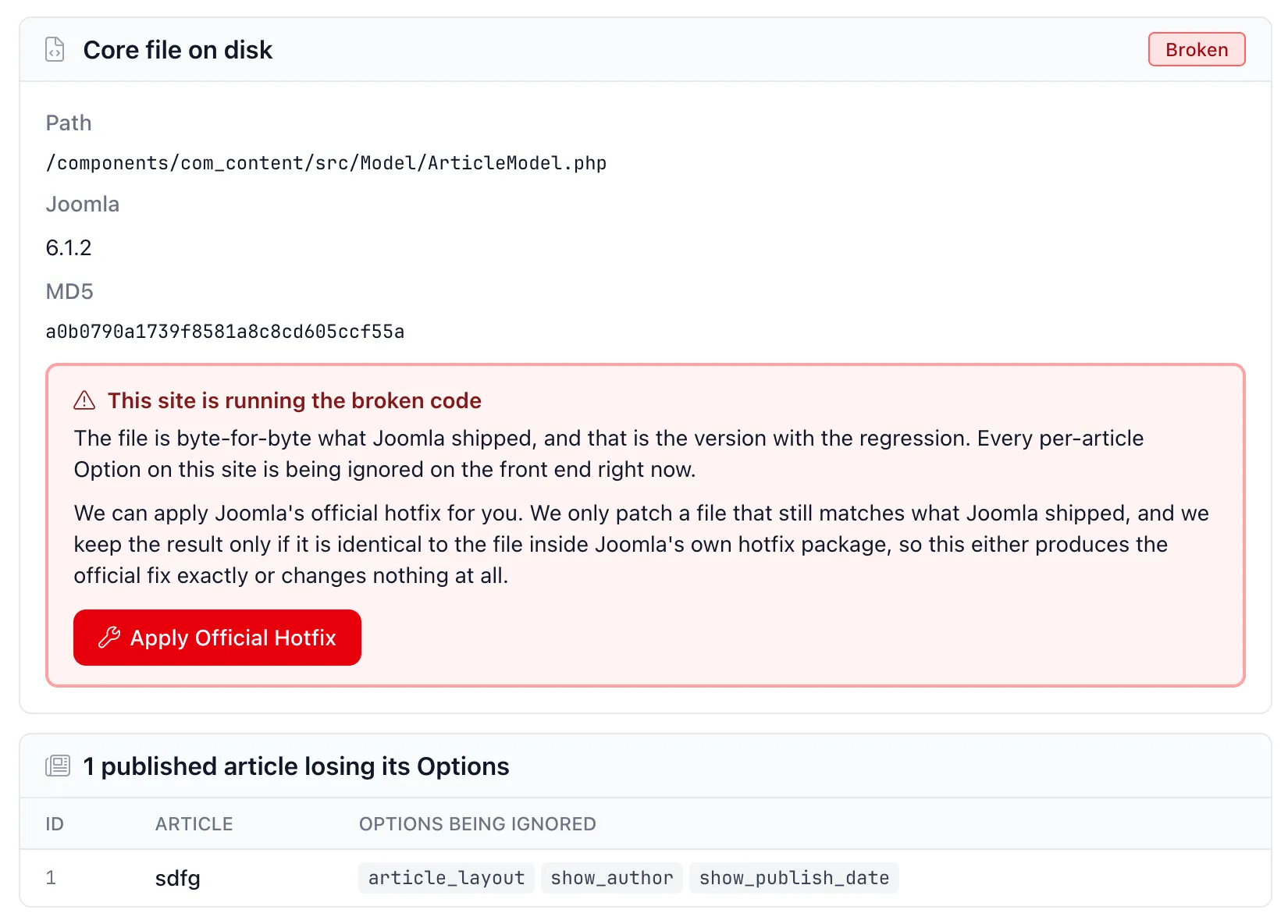Click the show_author option tag
The width and height of the screenshot is (1288, 924).
(612, 878)
